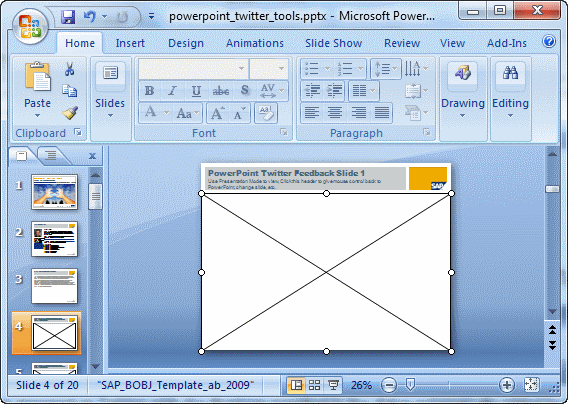This screenshot has width=568, height=404.
Task: Start Slide Show from status bar
Action: (333, 385)
